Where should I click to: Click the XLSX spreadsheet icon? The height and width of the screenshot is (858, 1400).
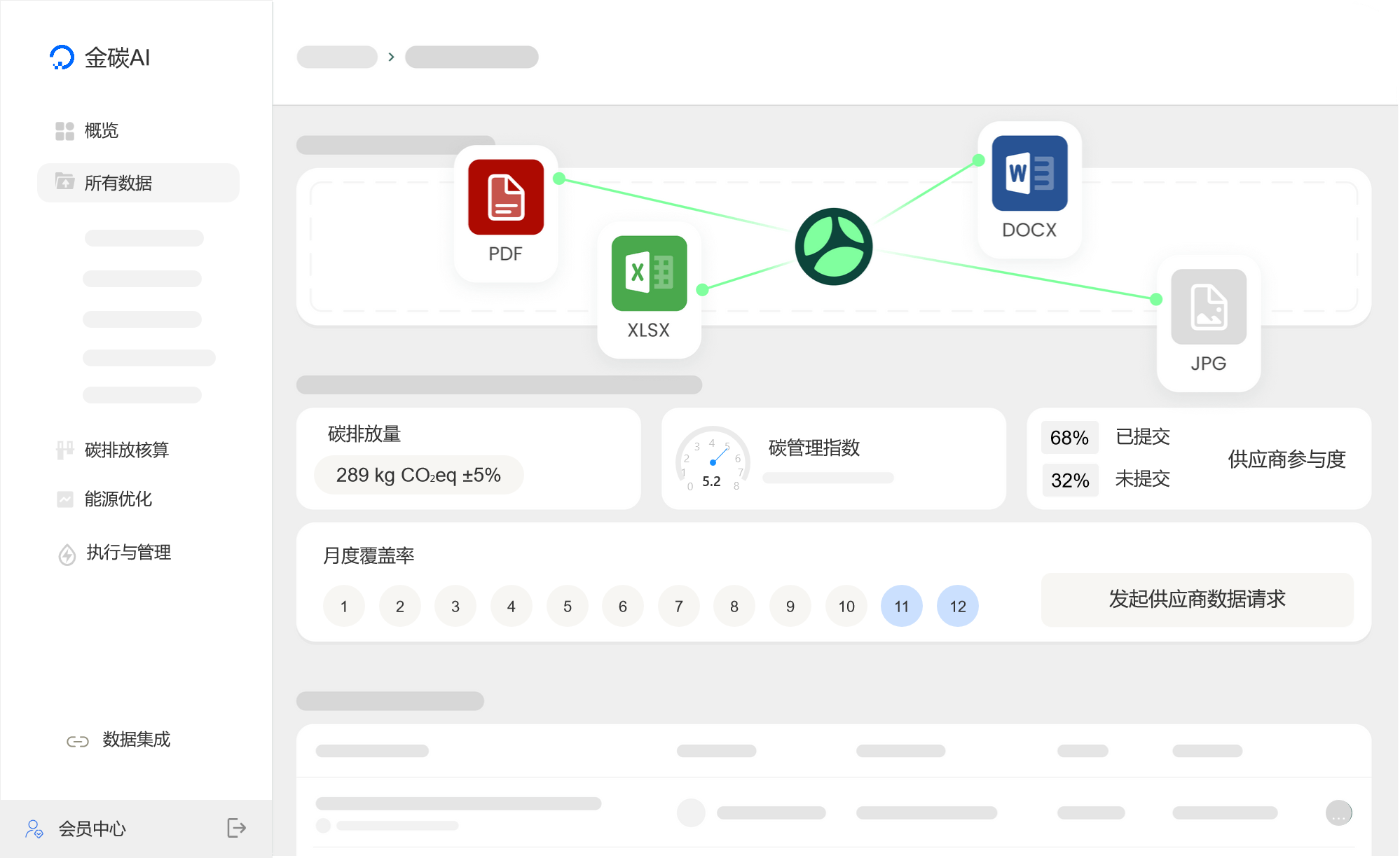point(649,273)
